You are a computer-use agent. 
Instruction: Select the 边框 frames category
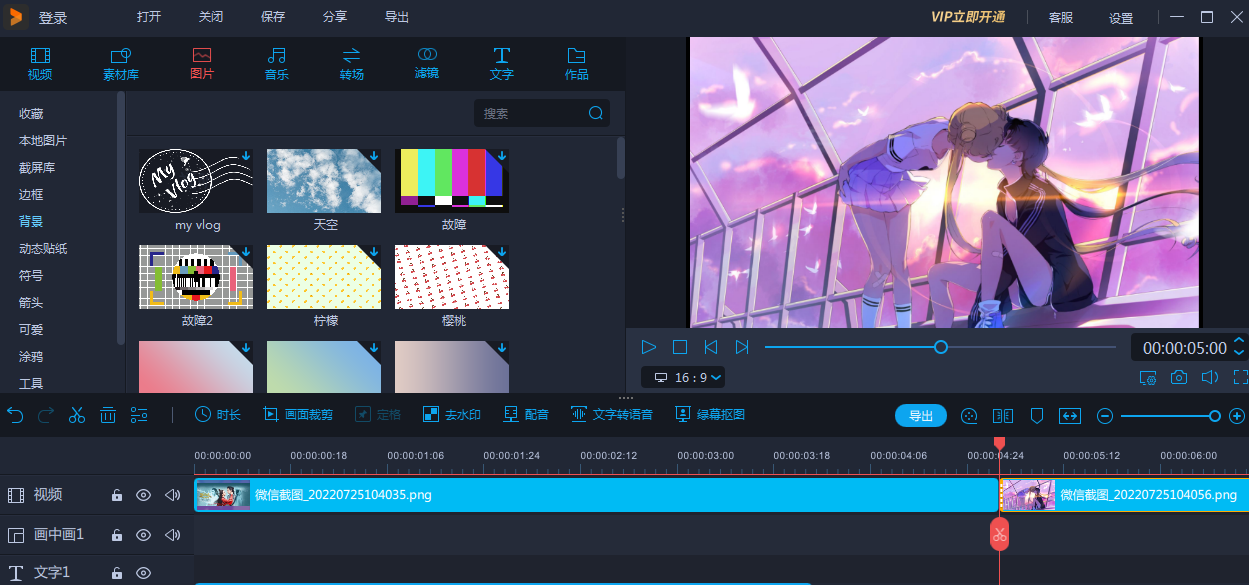(x=31, y=194)
